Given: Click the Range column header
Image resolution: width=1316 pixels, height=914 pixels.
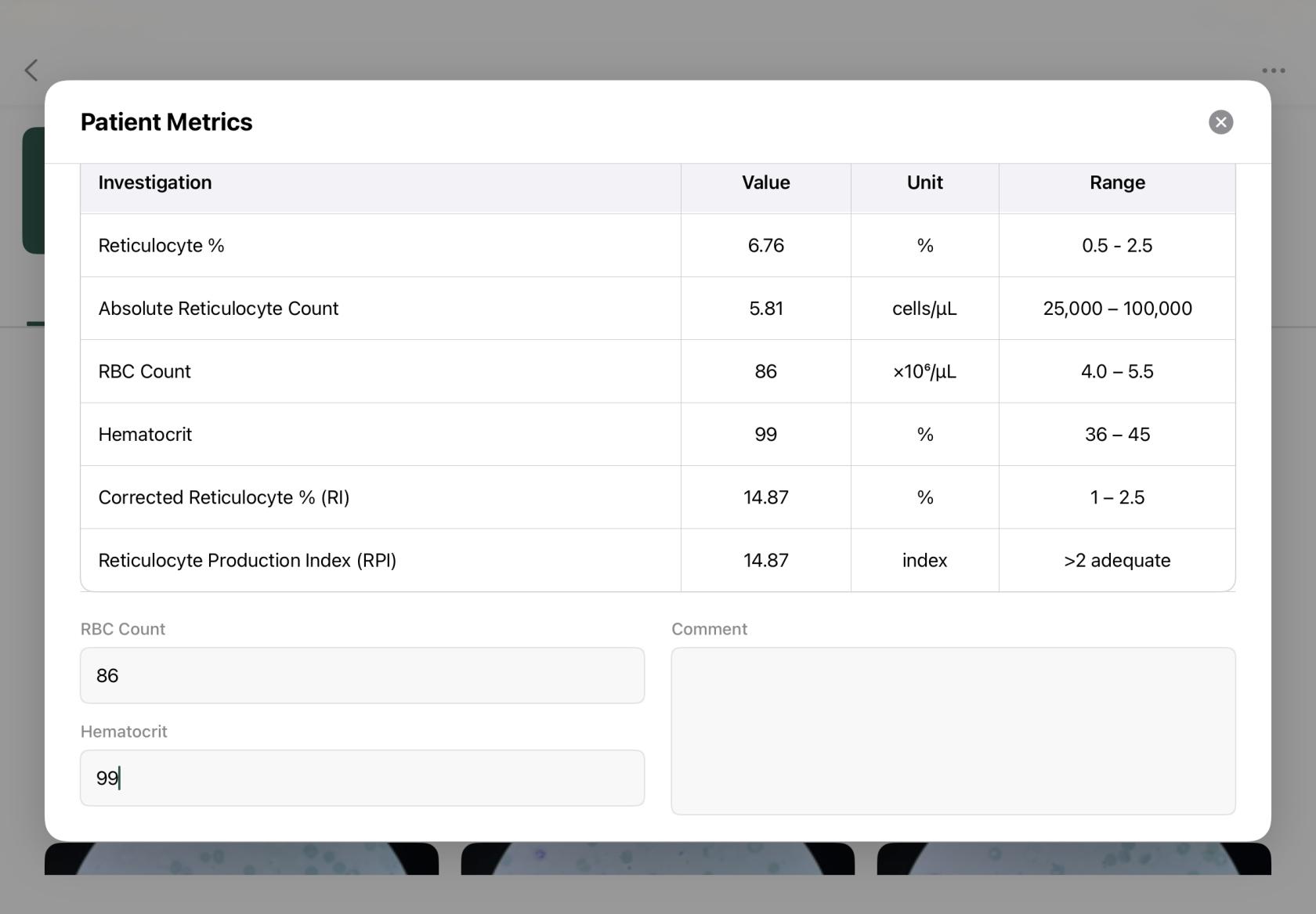Looking at the screenshot, I should tap(1117, 182).
